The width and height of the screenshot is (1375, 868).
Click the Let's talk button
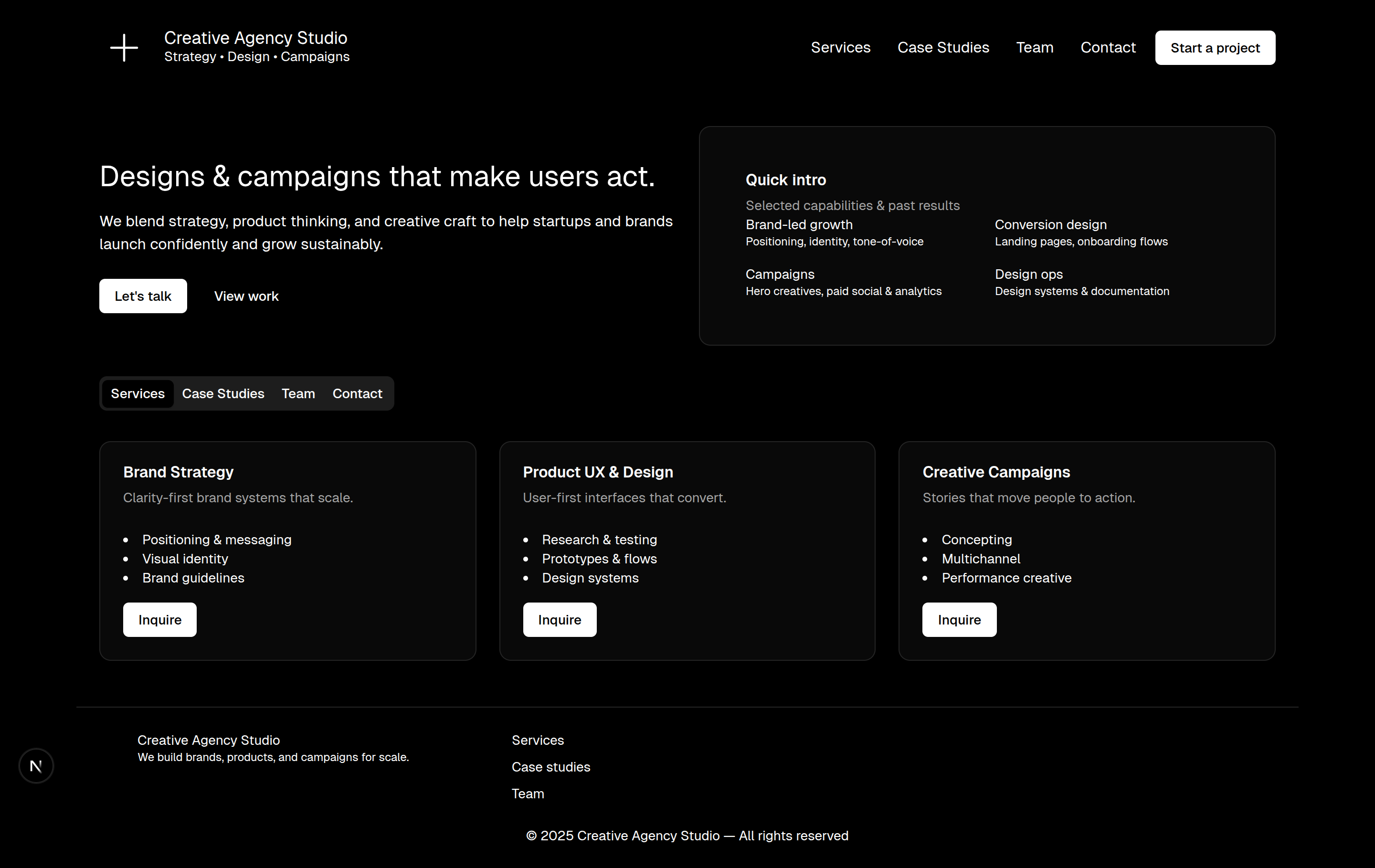pyautogui.click(x=143, y=296)
